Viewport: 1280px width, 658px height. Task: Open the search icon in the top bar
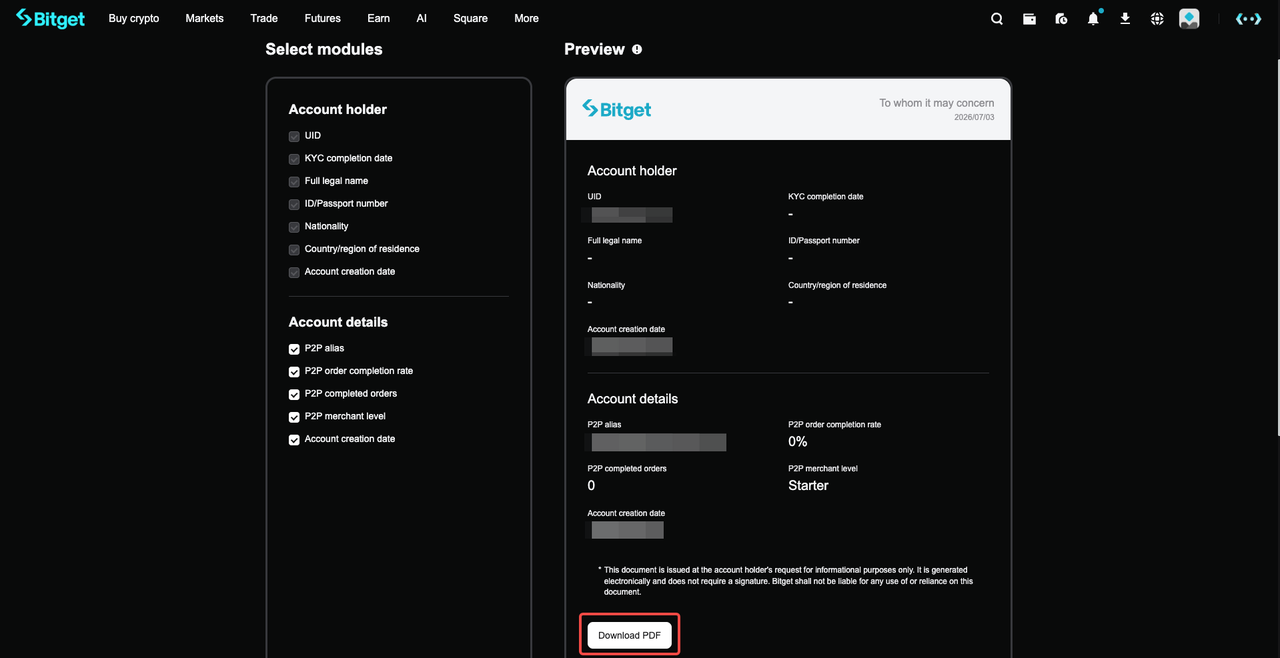pos(997,18)
